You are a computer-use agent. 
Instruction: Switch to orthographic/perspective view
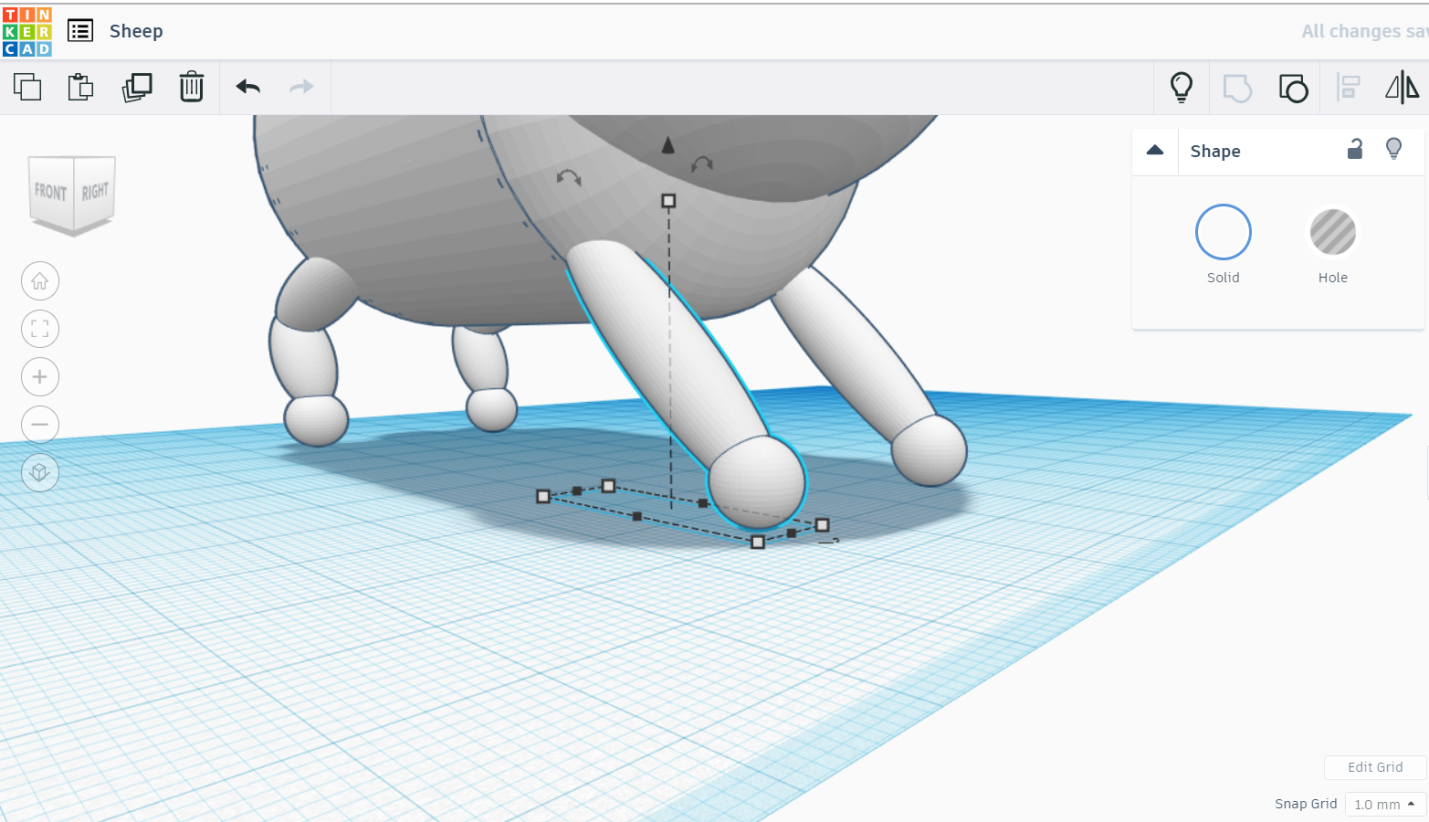[40, 473]
